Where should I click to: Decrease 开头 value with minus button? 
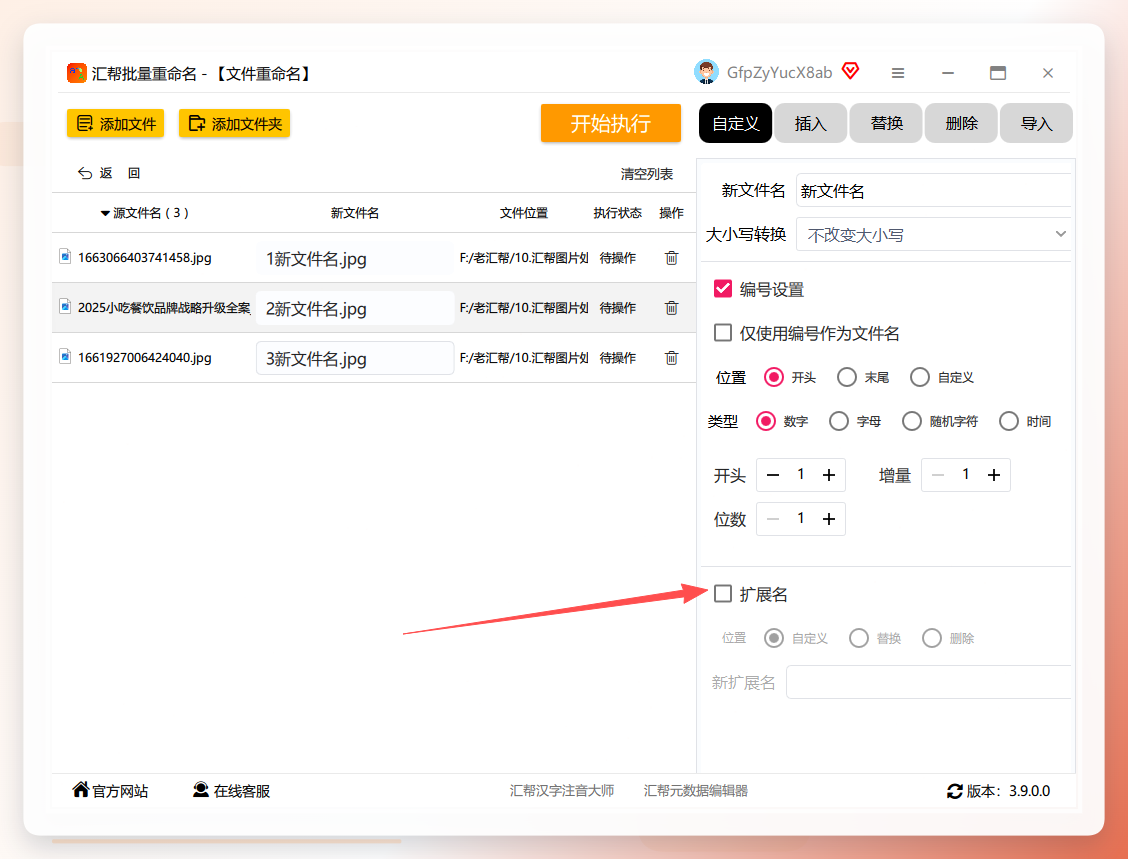[x=773, y=475]
